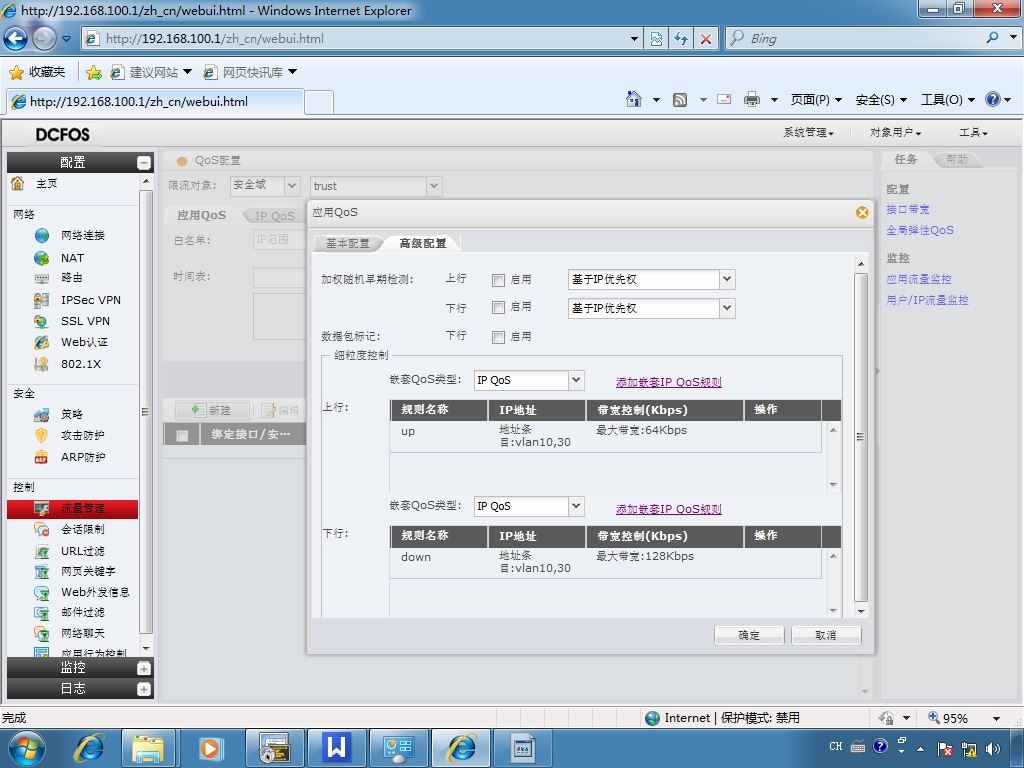Viewport: 1024px width, 768px height.
Task: Enable 上行 weighted random early detection checkbox
Action: [498, 280]
